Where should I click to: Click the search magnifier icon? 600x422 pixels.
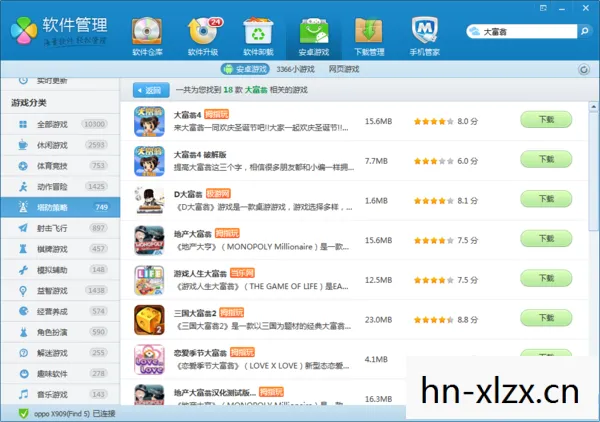pyautogui.click(x=584, y=31)
